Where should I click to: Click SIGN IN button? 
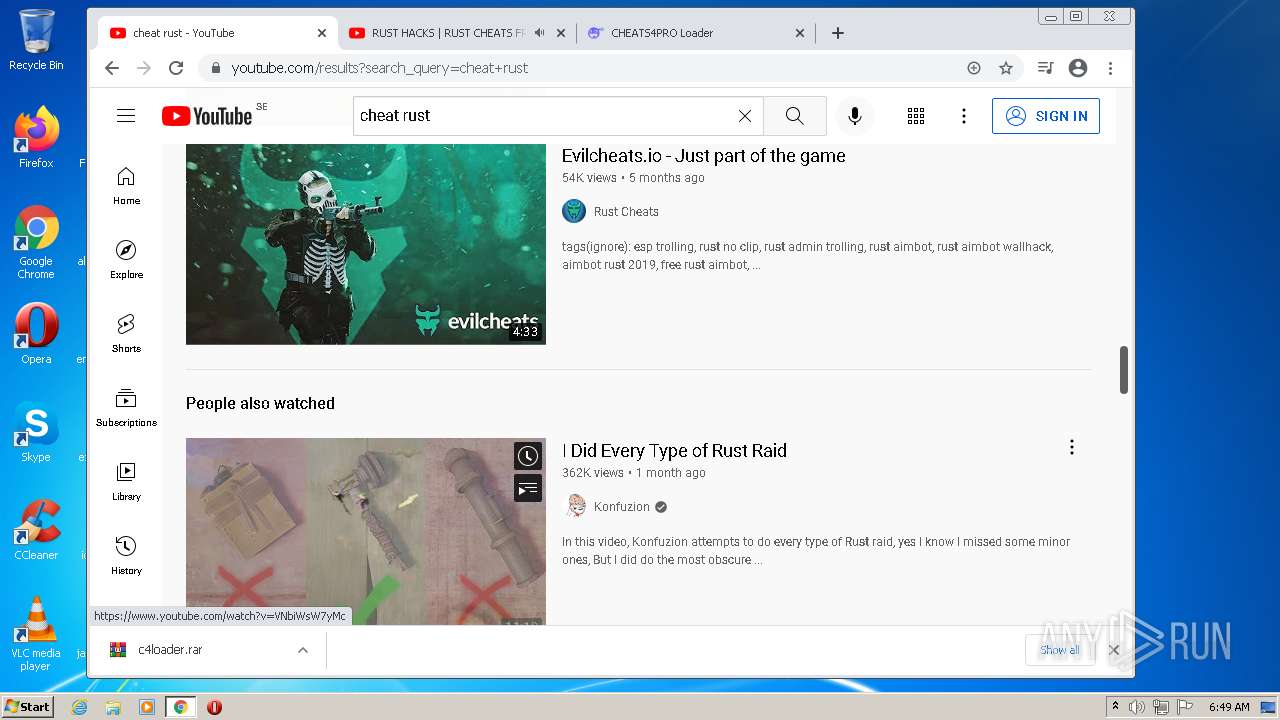(x=1046, y=116)
